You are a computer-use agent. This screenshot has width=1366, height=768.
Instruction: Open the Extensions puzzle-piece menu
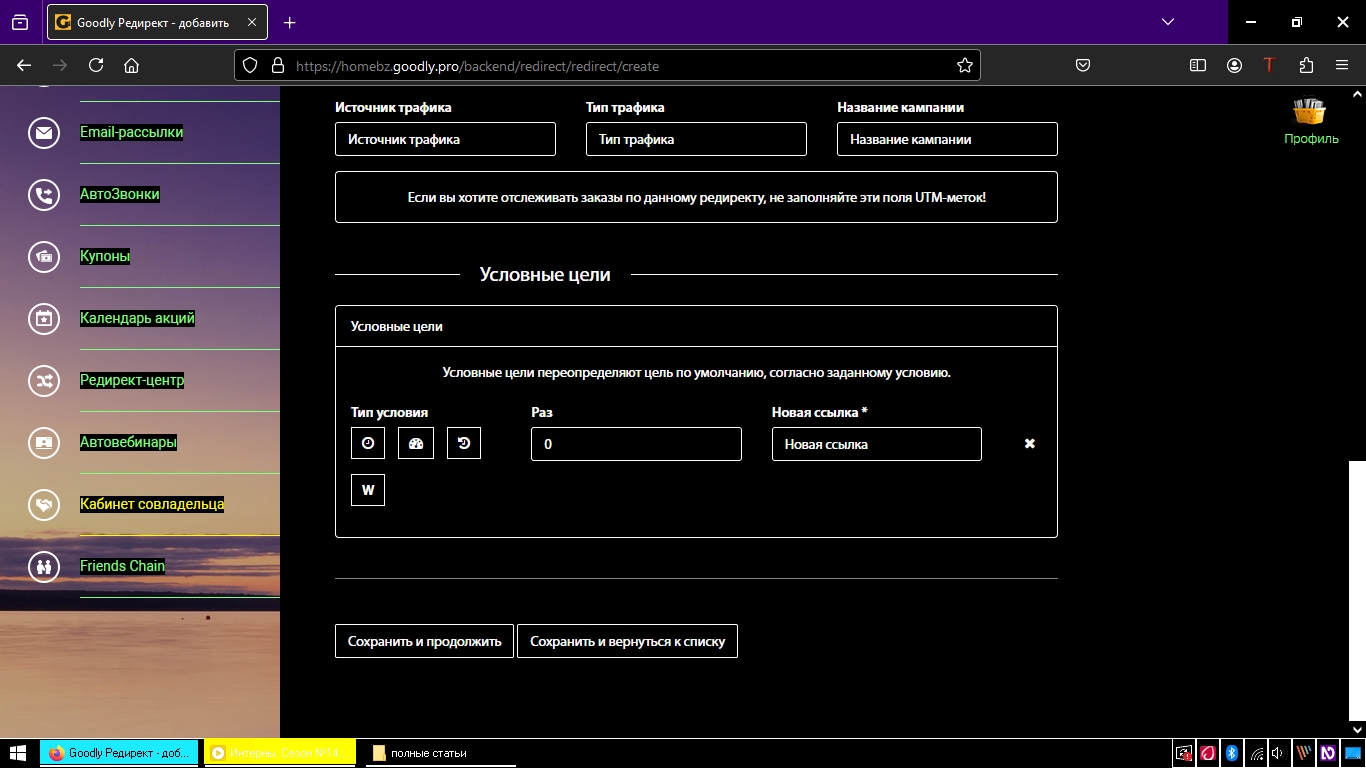[x=1306, y=65]
